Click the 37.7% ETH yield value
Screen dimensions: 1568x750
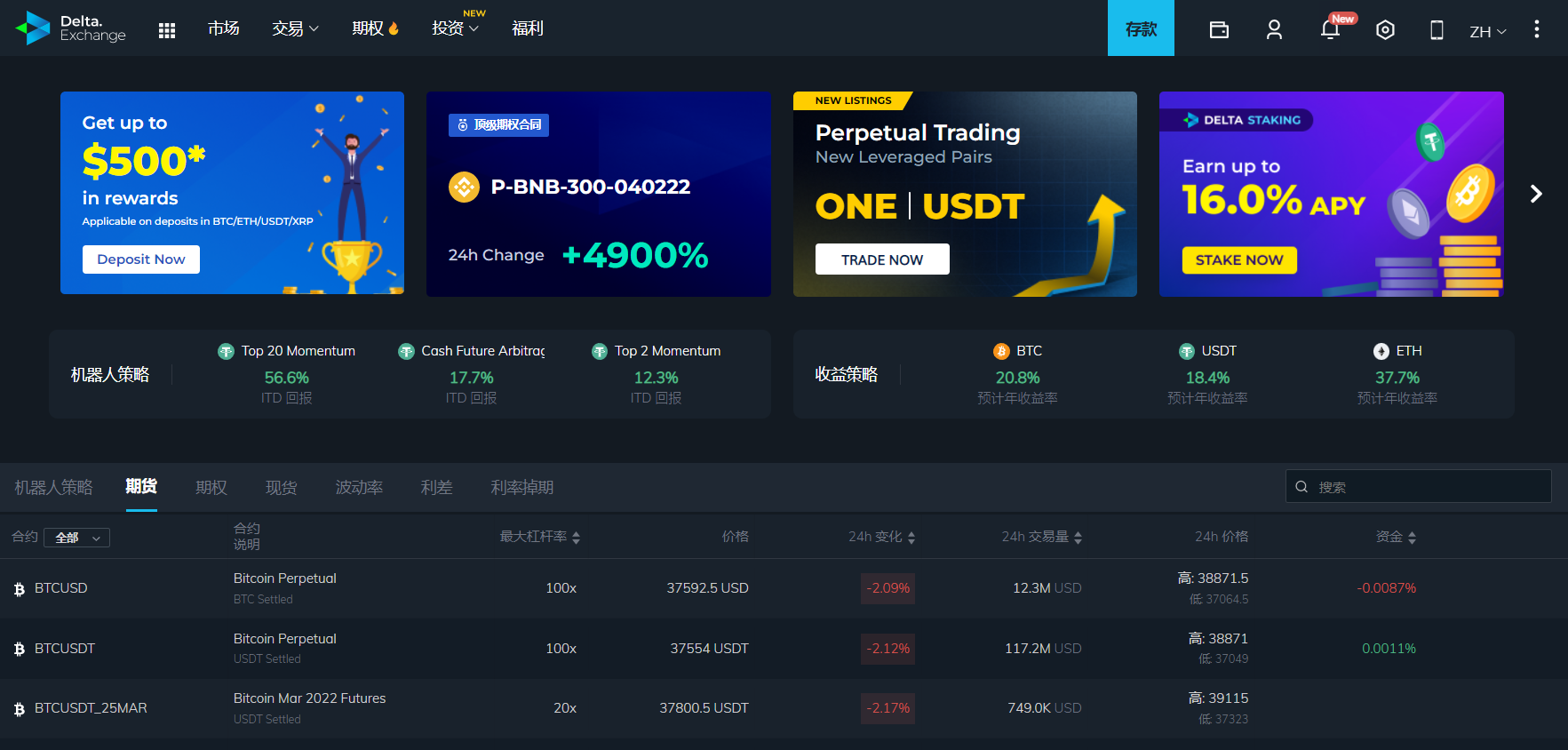(x=1397, y=378)
